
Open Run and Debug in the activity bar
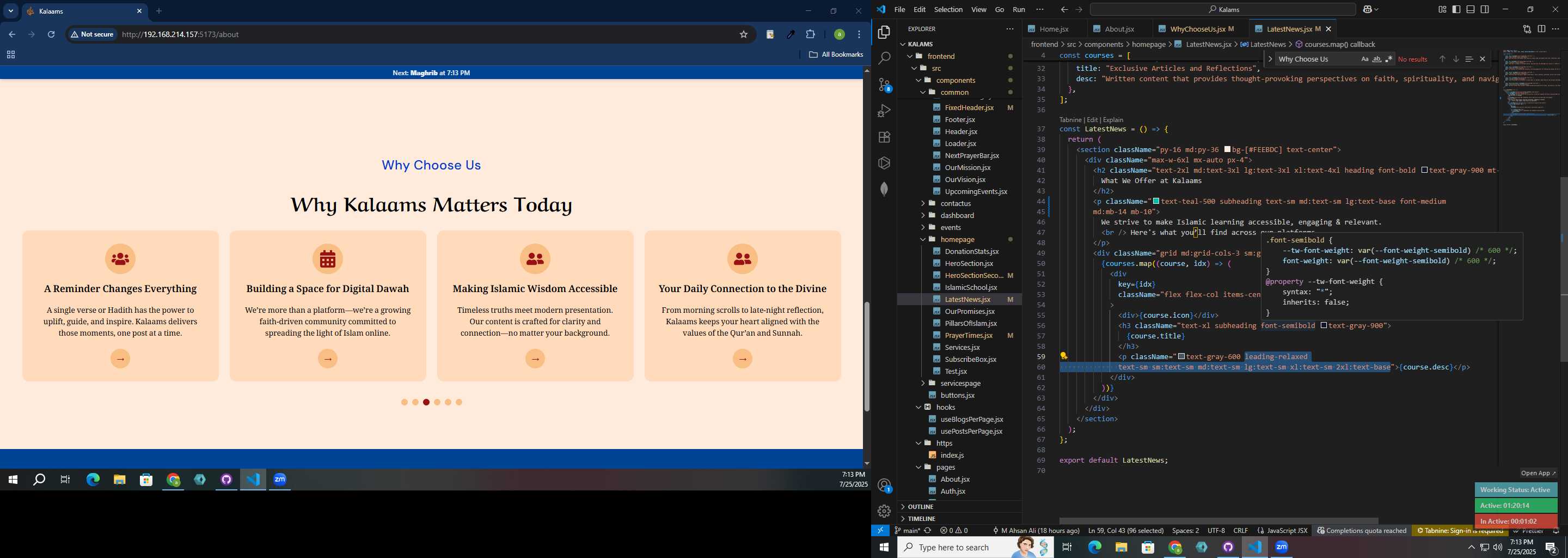(x=884, y=111)
